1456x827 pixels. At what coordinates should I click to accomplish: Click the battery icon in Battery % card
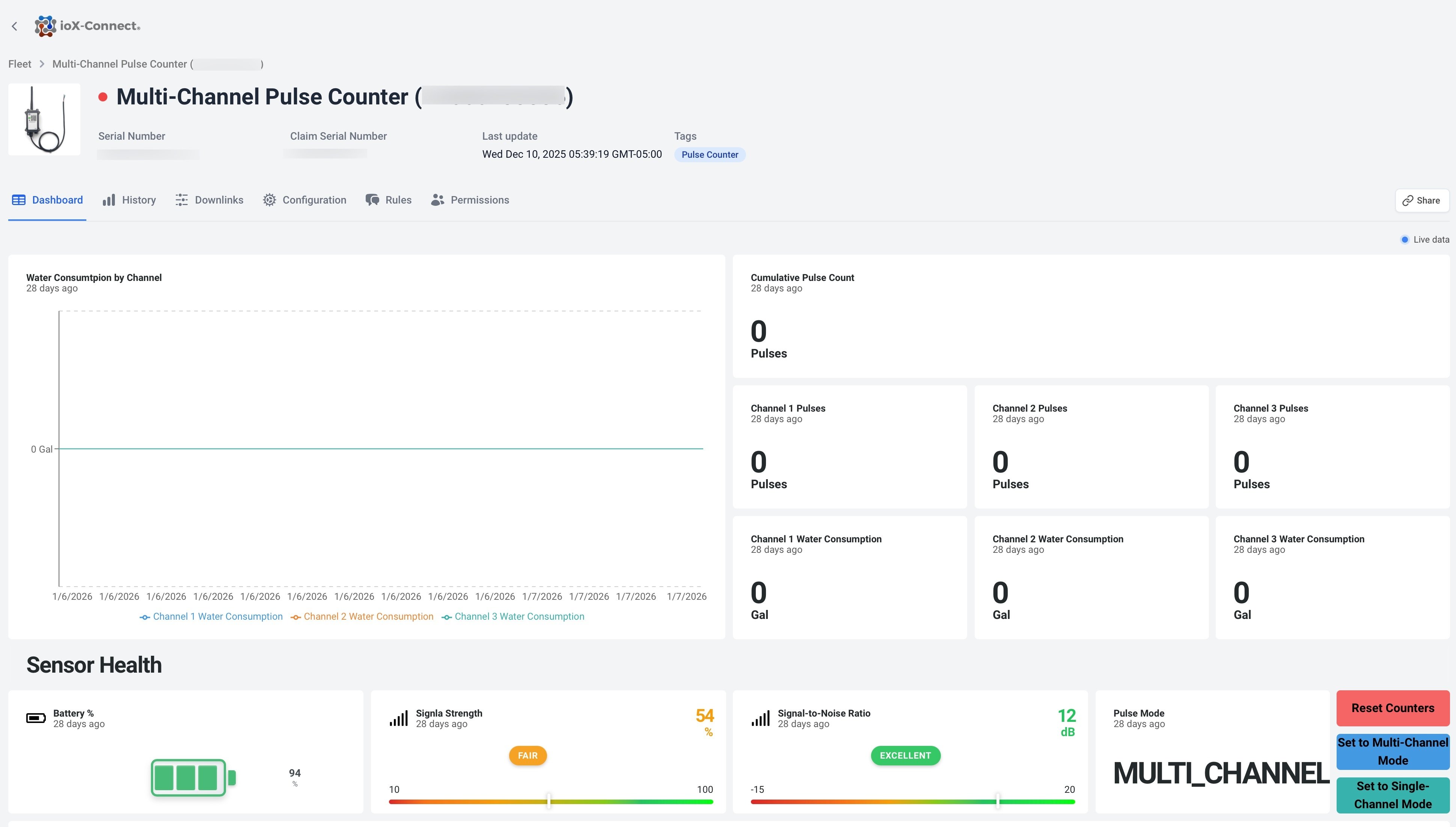click(36, 718)
